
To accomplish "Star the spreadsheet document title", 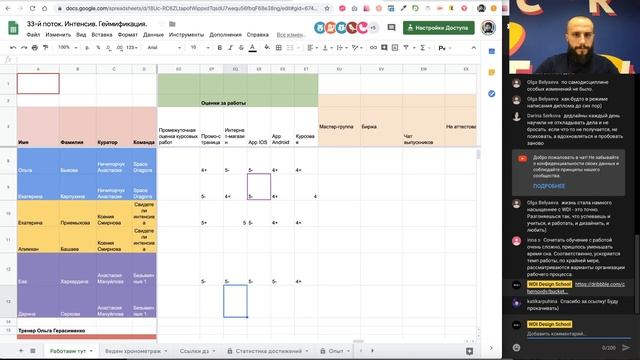I will (162, 24).
